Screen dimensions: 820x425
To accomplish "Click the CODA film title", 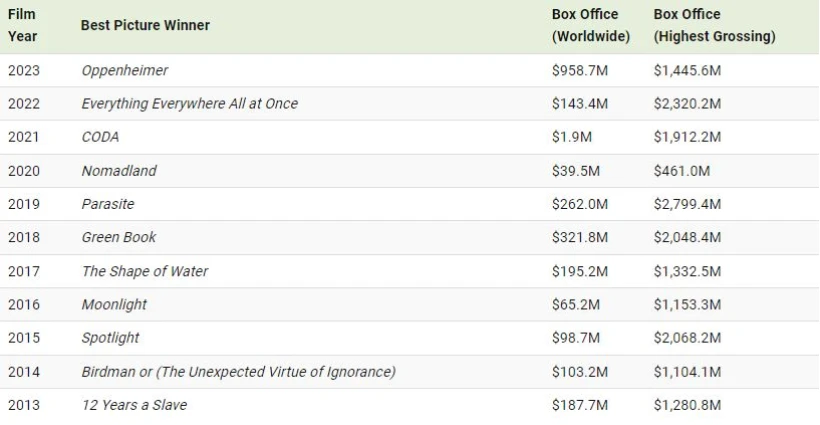I will coord(102,137).
